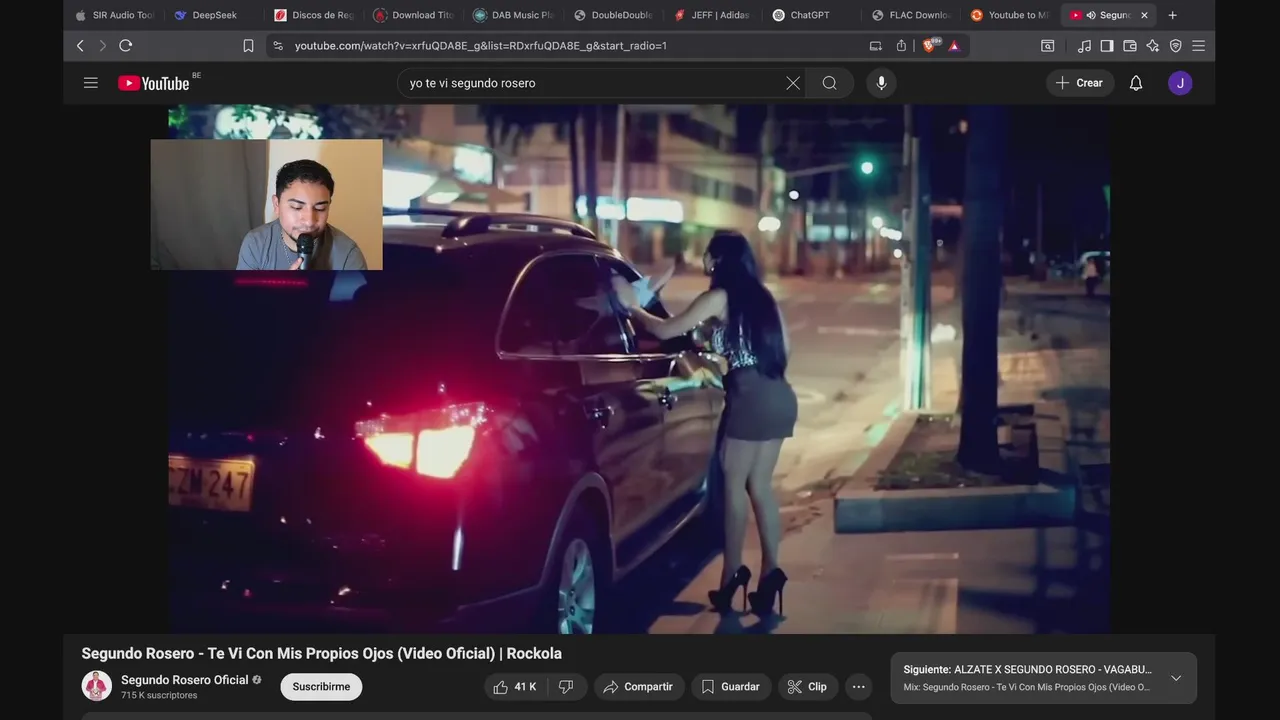Open the music note playlist icon
The image size is (1280, 720).
[x=1085, y=45]
